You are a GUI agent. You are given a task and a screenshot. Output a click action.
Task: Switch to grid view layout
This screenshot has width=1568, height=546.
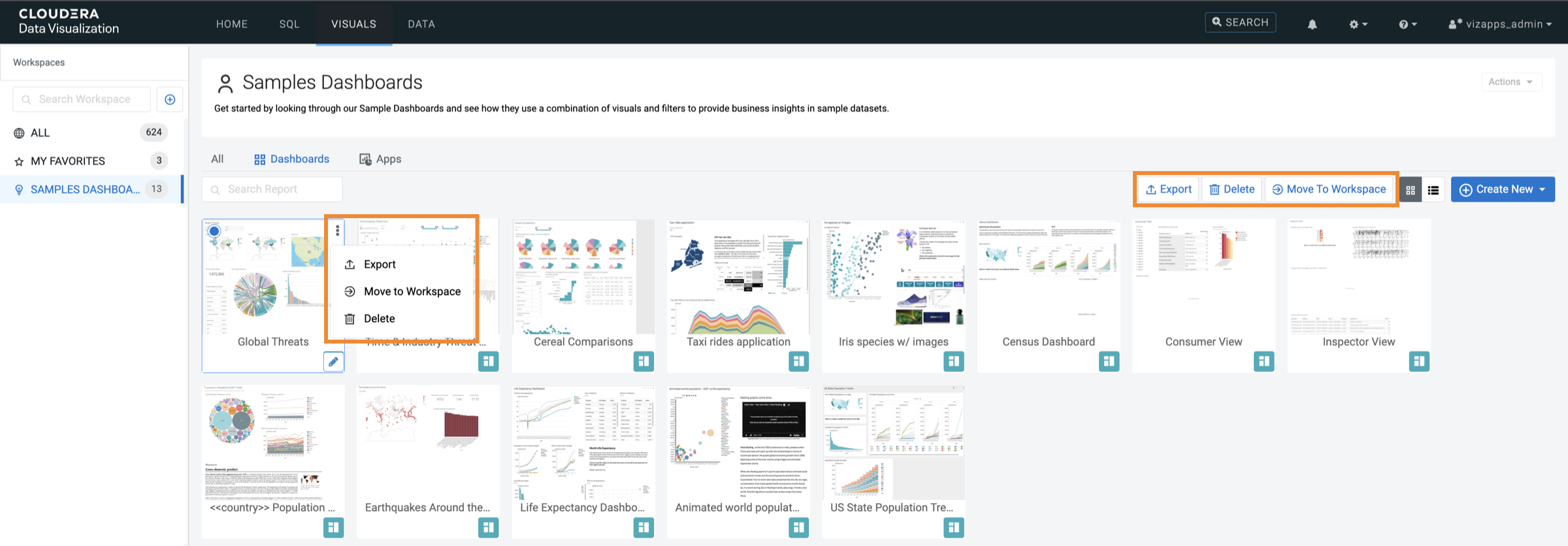(x=1411, y=189)
